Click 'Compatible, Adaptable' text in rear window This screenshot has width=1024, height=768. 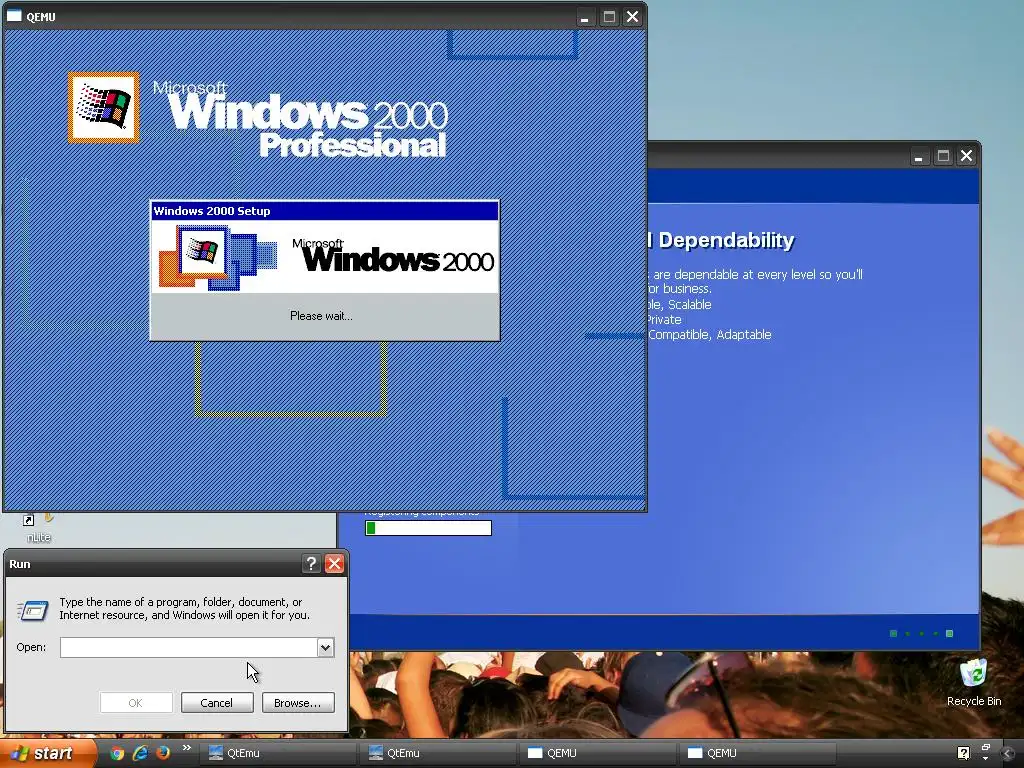(709, 334)
